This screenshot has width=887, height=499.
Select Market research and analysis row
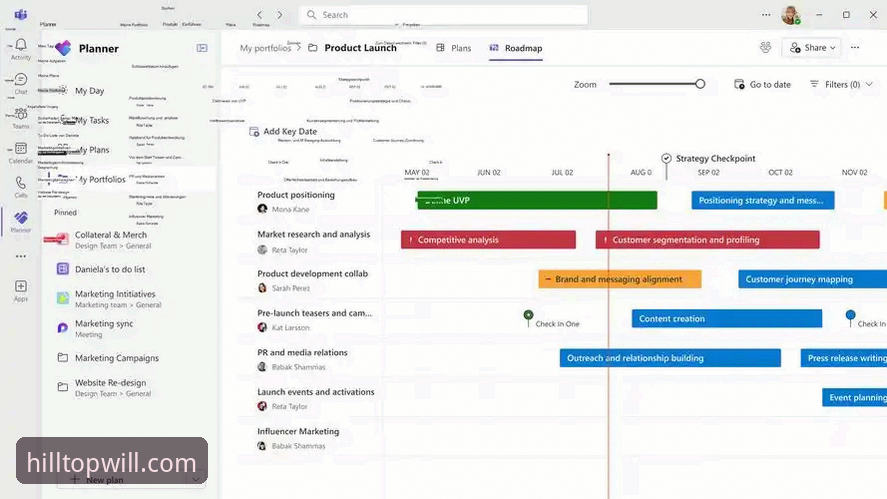coord(313,234)
